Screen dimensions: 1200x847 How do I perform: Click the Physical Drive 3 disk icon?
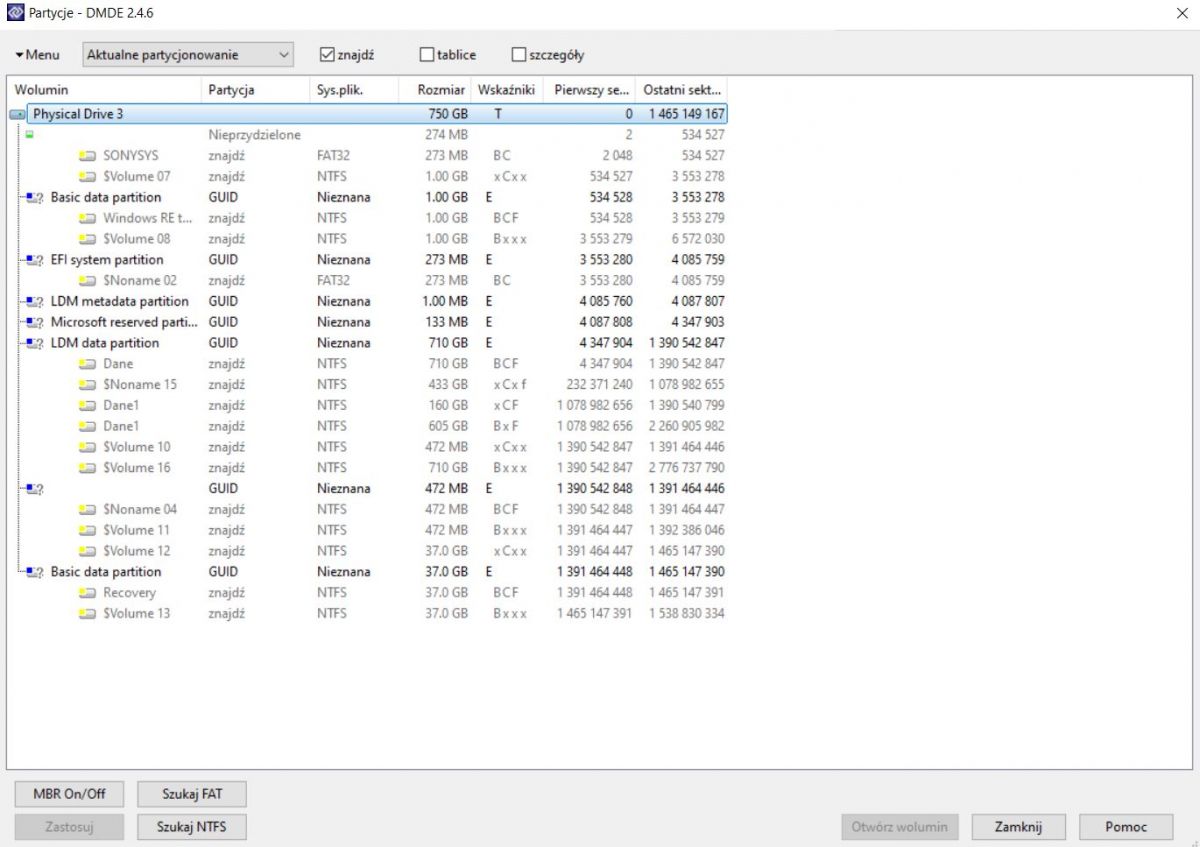coord(17,114)
